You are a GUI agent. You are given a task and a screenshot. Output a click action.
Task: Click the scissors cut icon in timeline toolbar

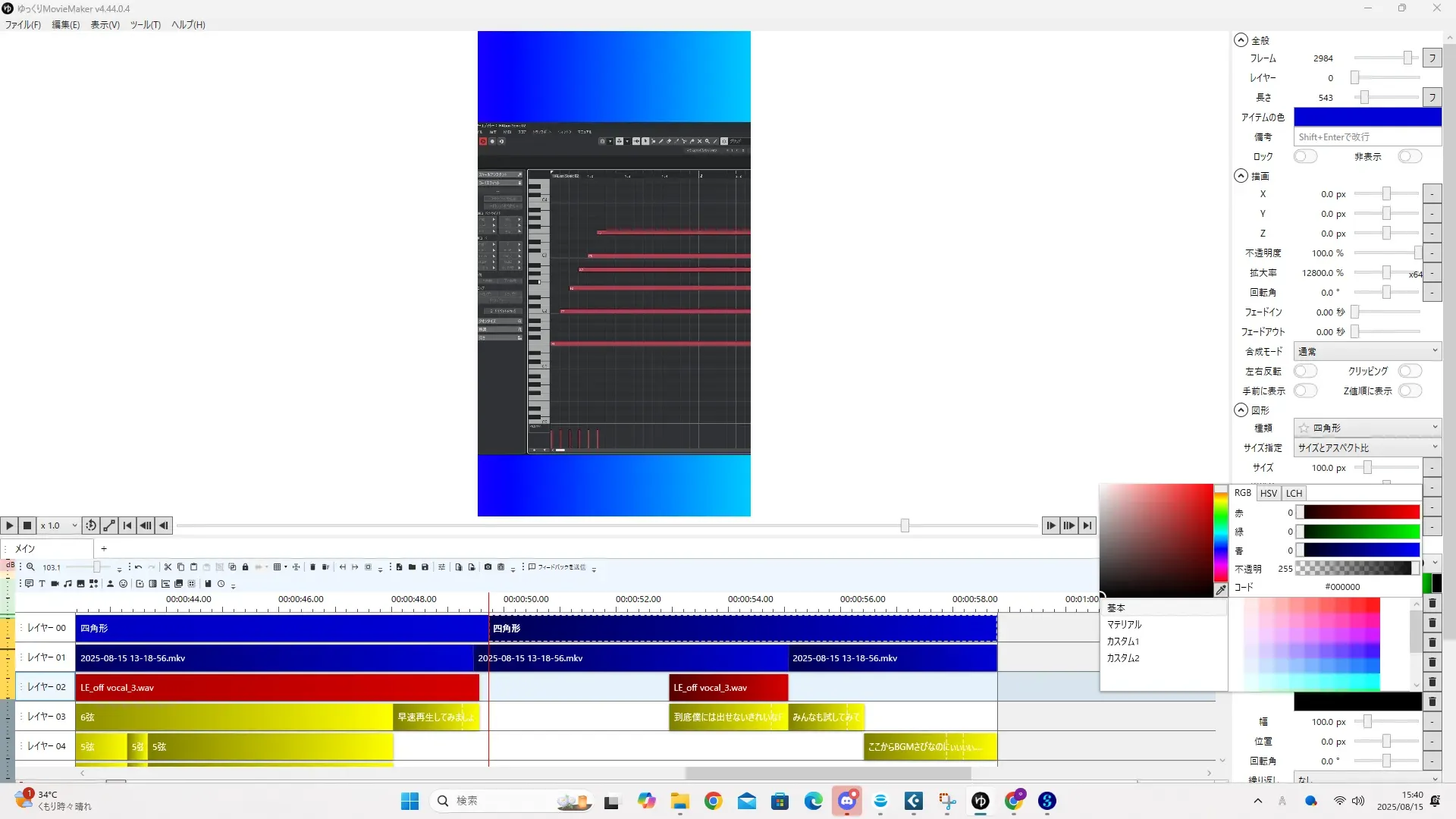pos(168,567)
